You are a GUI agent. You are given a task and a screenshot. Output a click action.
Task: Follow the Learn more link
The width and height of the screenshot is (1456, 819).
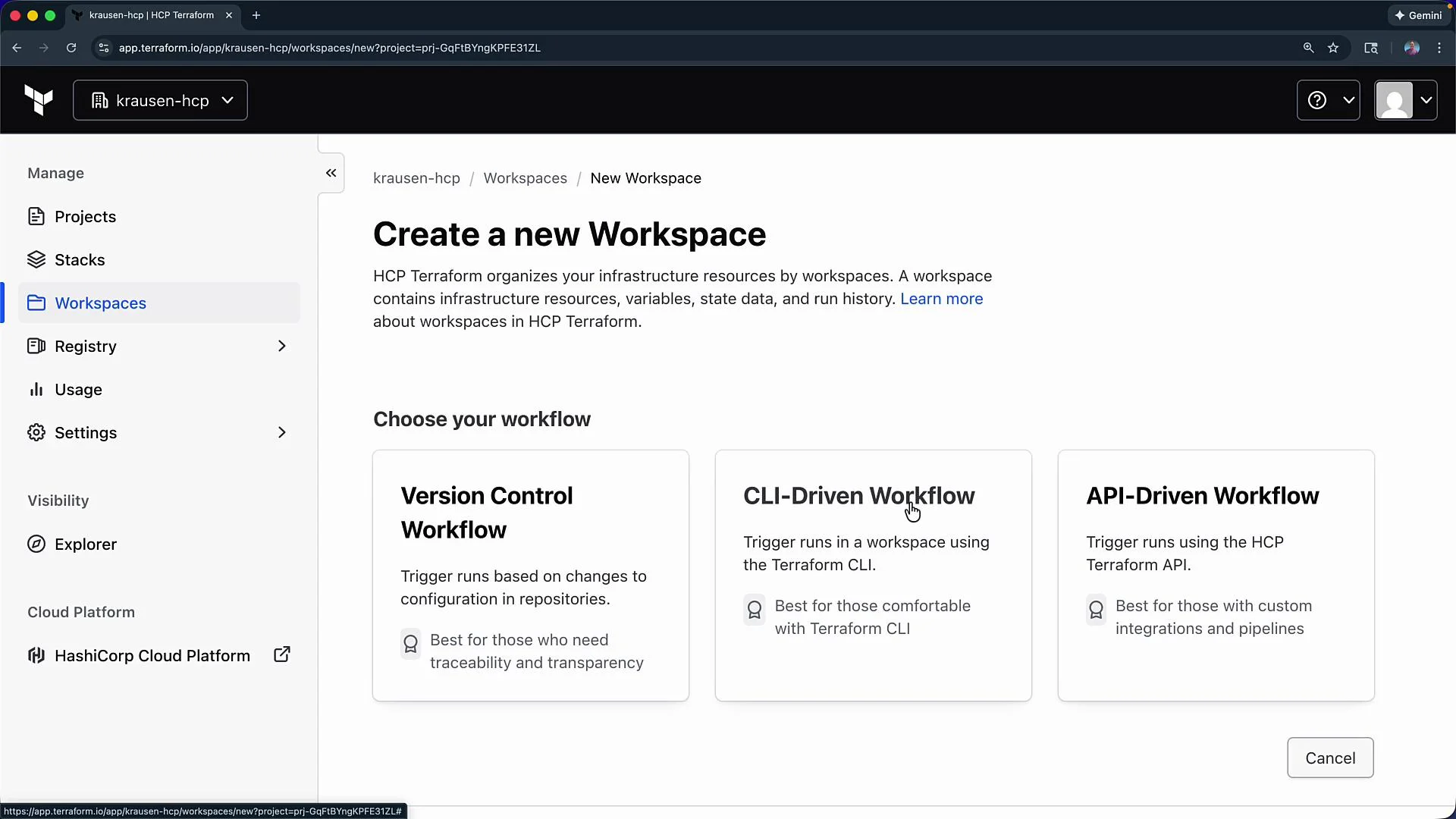click(942, 299)
